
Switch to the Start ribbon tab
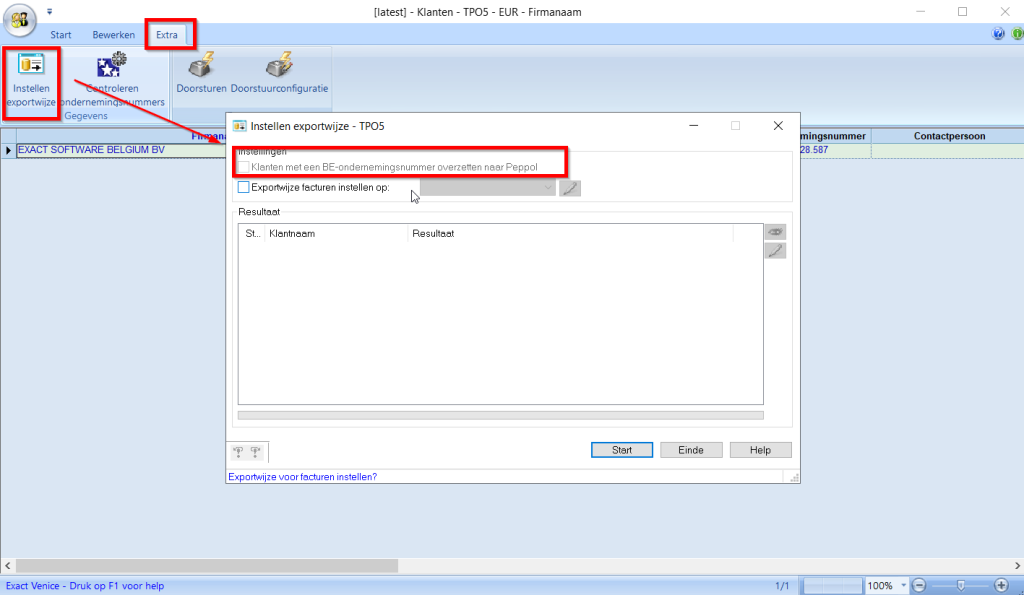pos(61,35)
